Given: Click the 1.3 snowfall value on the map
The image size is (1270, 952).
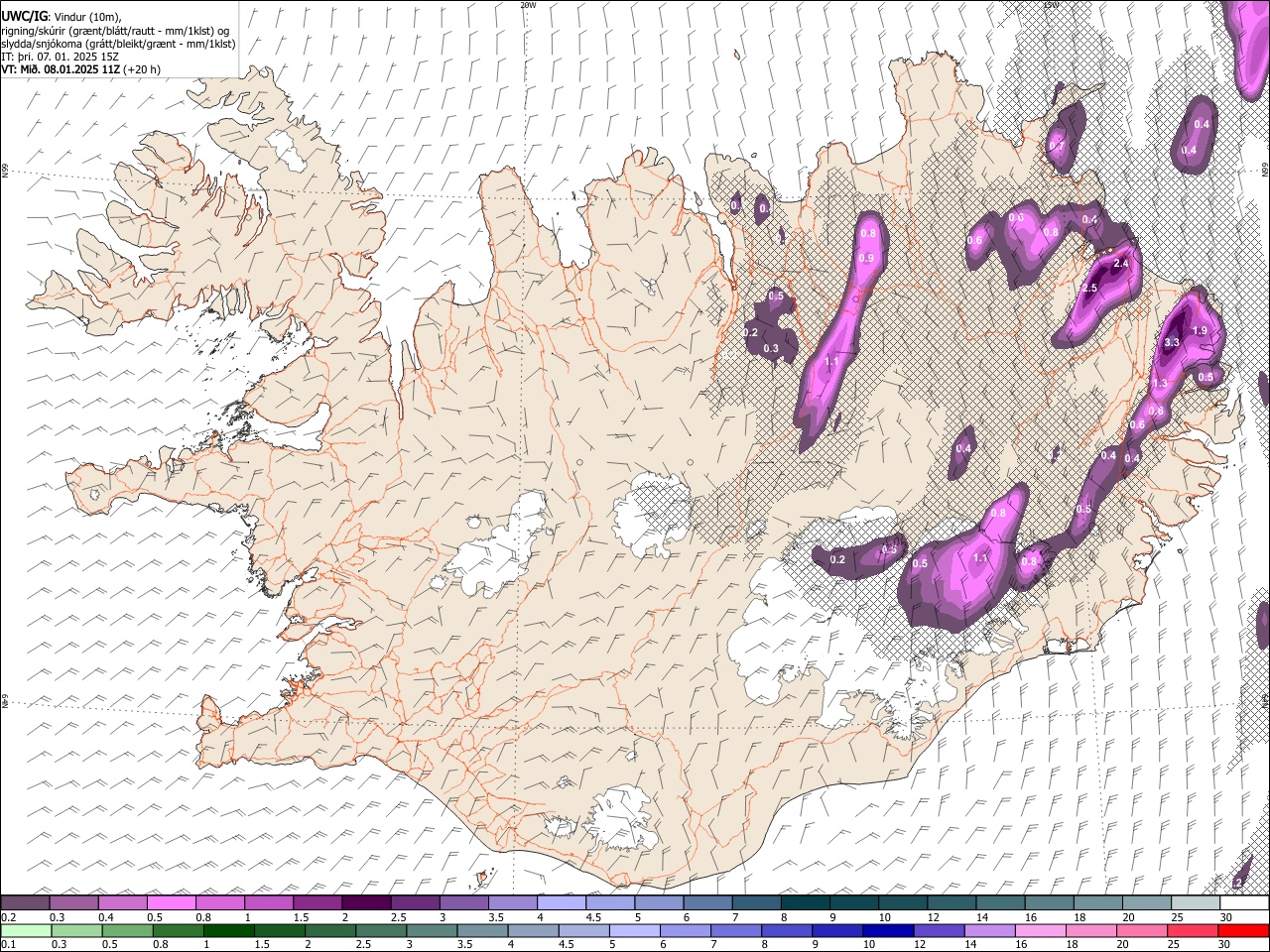Looking at the screenshot, I should click(x=1159, y=383).
